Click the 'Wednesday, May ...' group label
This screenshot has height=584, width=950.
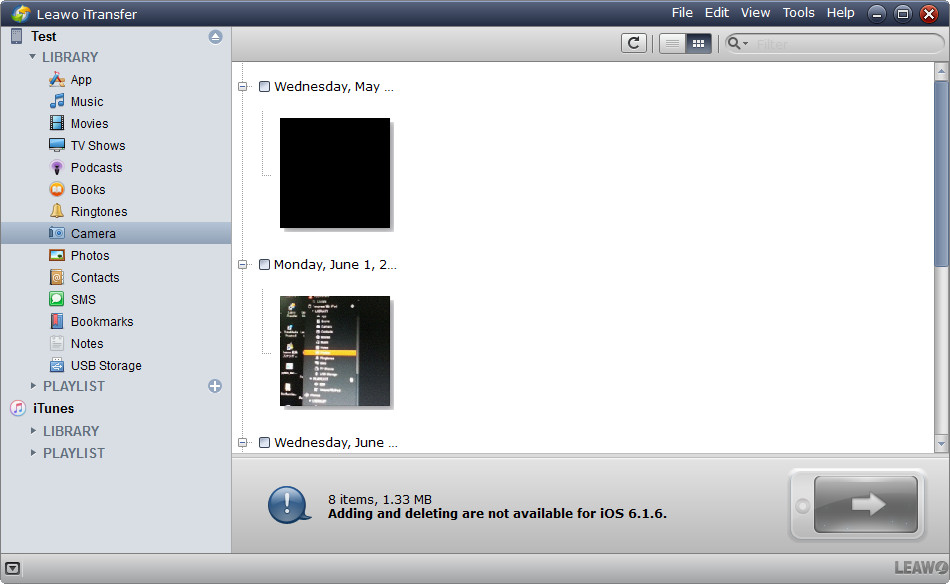[x=334, y=87]
